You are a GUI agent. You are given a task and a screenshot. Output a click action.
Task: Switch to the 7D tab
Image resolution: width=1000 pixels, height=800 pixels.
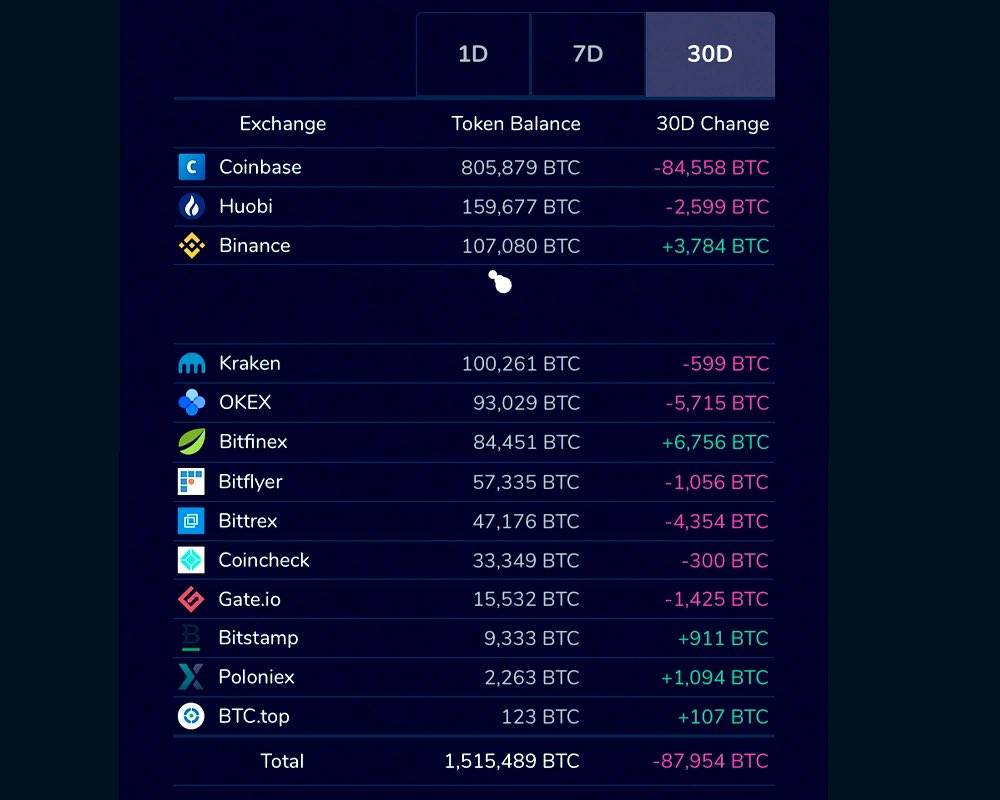coord(587,54)
